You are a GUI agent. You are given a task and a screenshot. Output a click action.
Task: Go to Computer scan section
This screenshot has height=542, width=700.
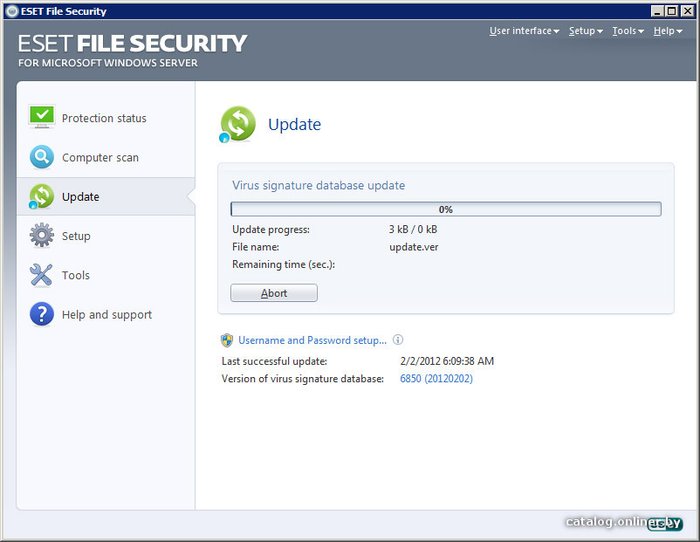coord(100,158)
